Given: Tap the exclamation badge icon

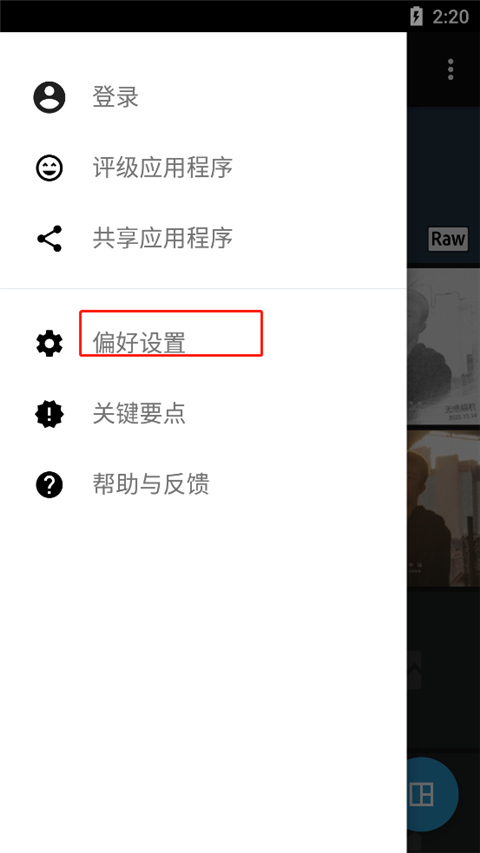Looking at the screenshot, I should click(x=49, y=415).
